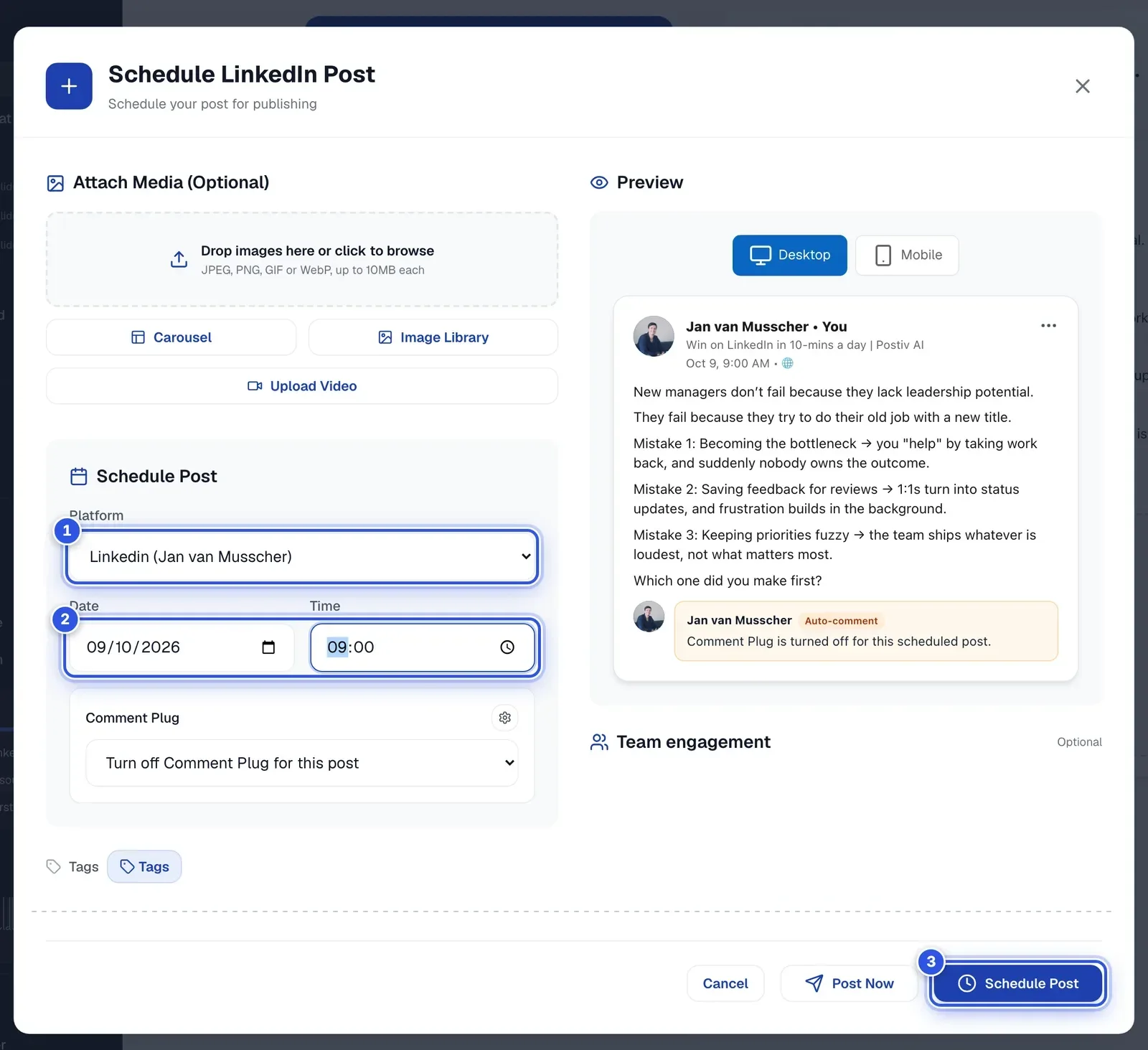The height and width of the screenshot is (1050, 1148).
Task: Click Jan van Musscher's post avatar
Action: coord(654,336)
